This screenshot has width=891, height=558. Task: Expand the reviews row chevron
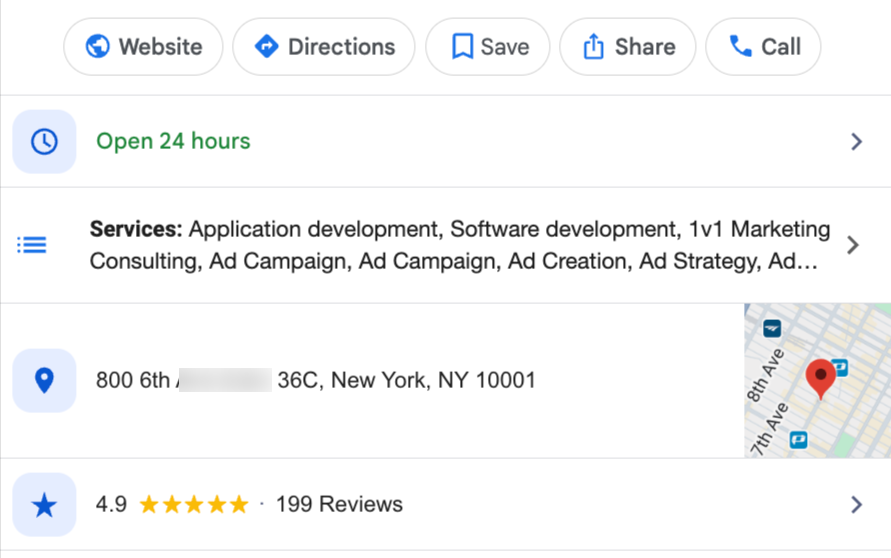pos(856,505)
